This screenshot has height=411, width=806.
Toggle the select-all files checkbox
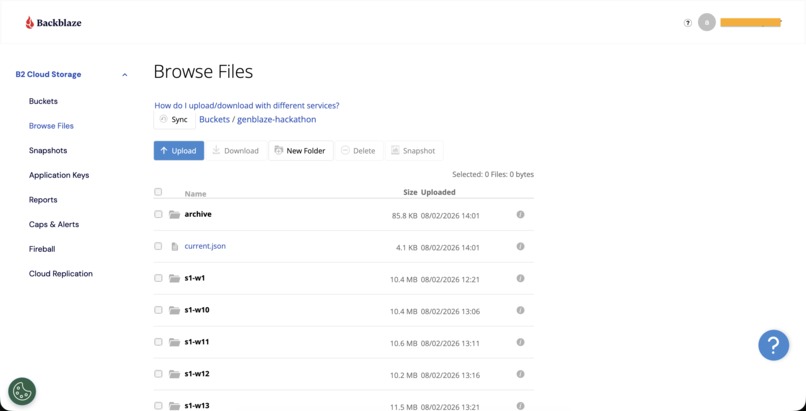click(158, 192)
